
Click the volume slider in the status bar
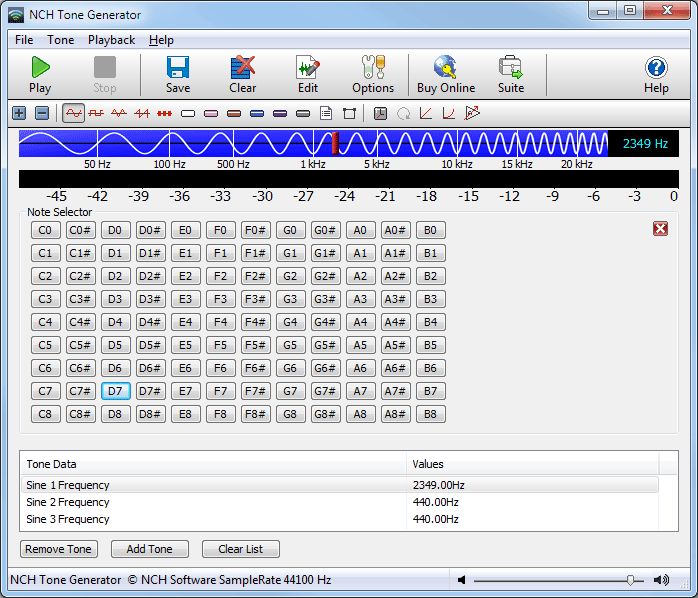pos(630,580)
